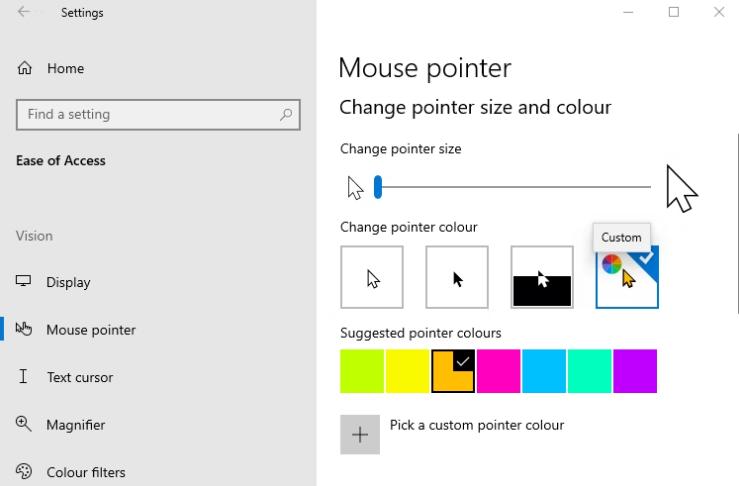The width and height of the screenshot is (739, 486).
Task: Pick the pink suggested pointer colour
Action: coord(499,371)
